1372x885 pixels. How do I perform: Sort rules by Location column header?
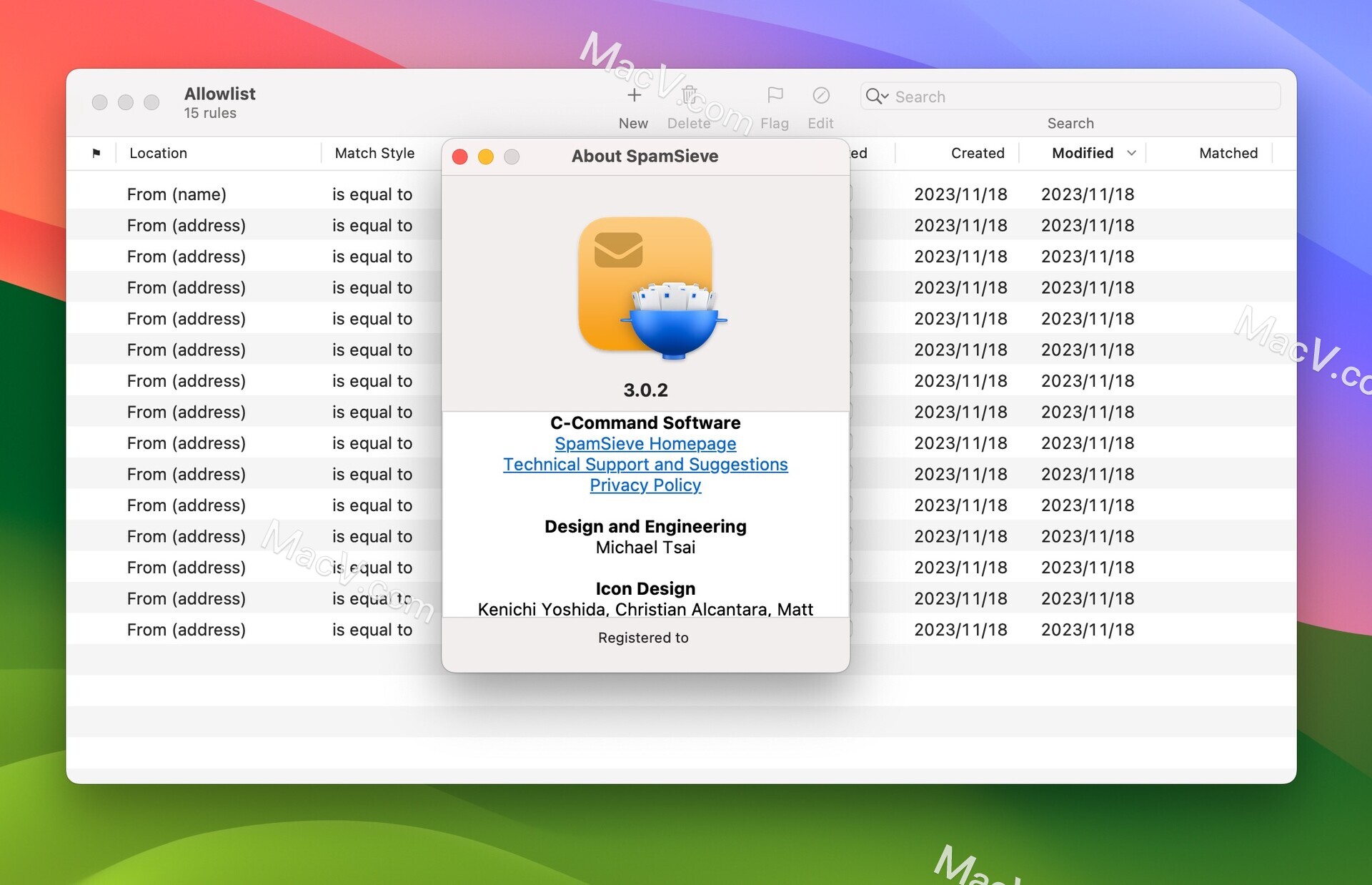[158, 153]
